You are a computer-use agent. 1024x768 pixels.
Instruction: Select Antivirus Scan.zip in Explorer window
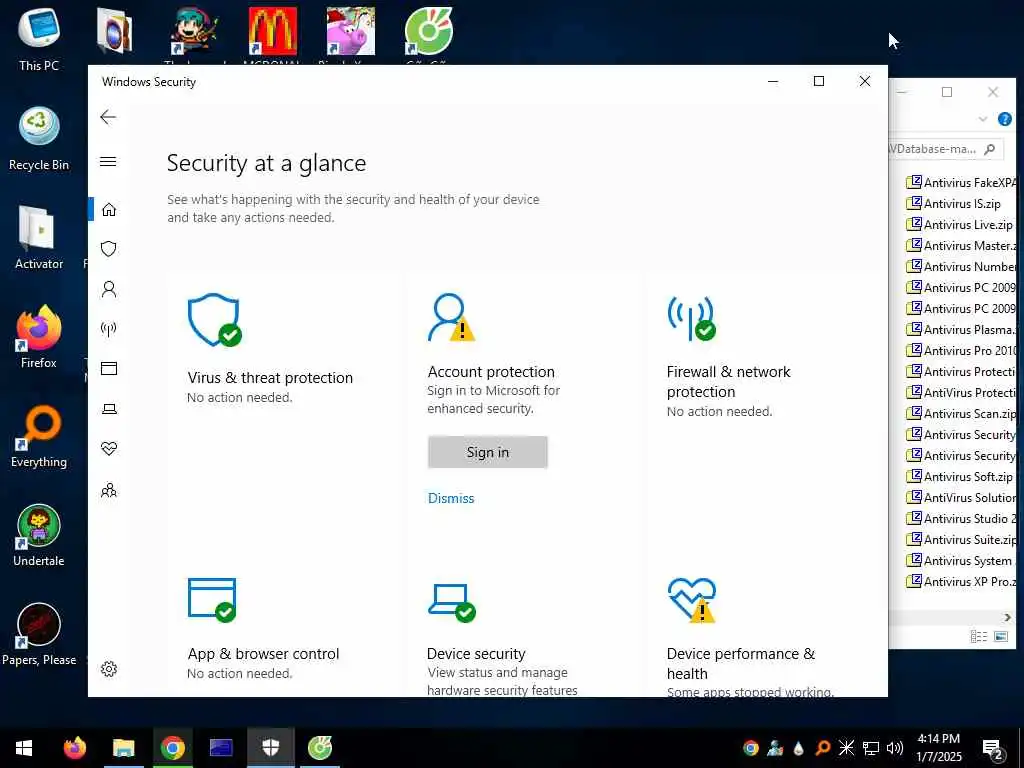pyautogui.click(x=961, y=413)
